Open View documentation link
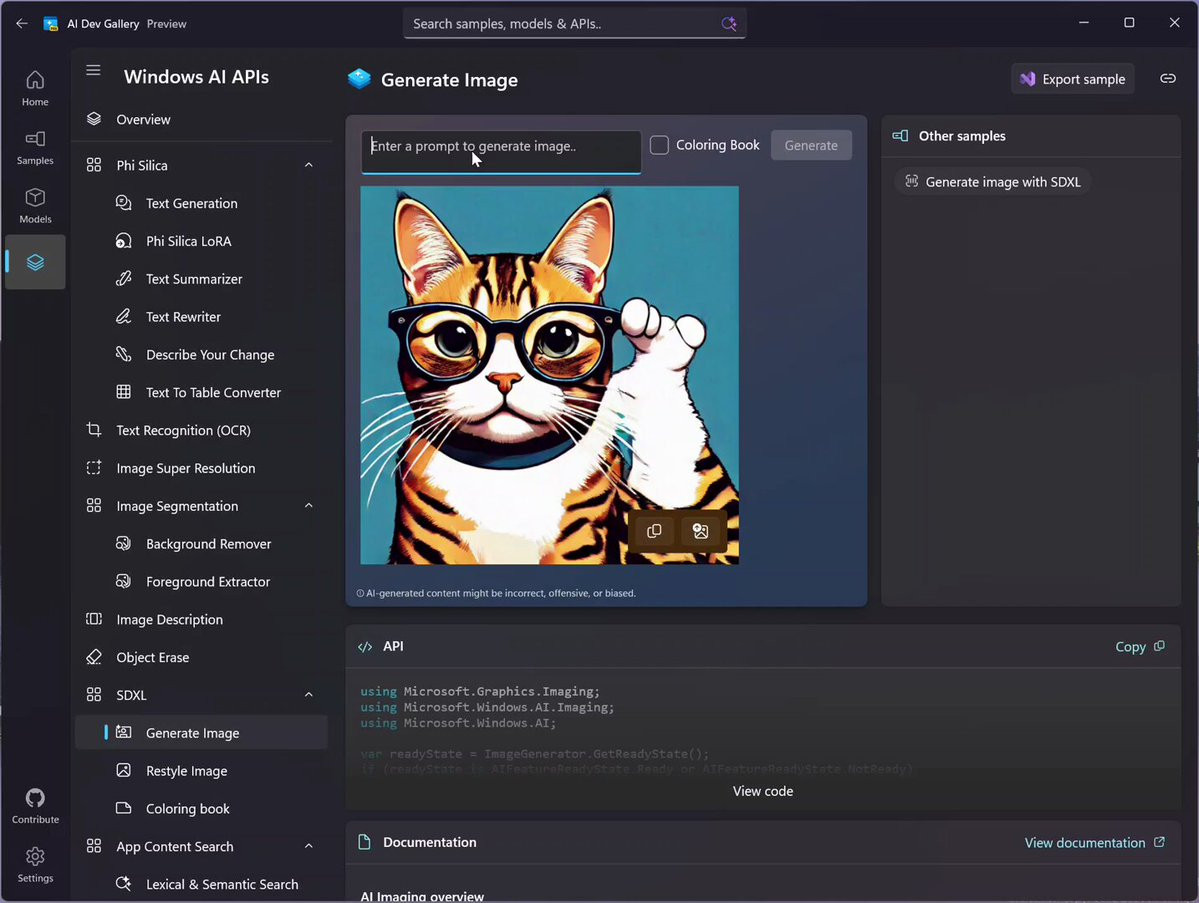The height and width of the screenshot is (903, 1199). [1094, 843]
